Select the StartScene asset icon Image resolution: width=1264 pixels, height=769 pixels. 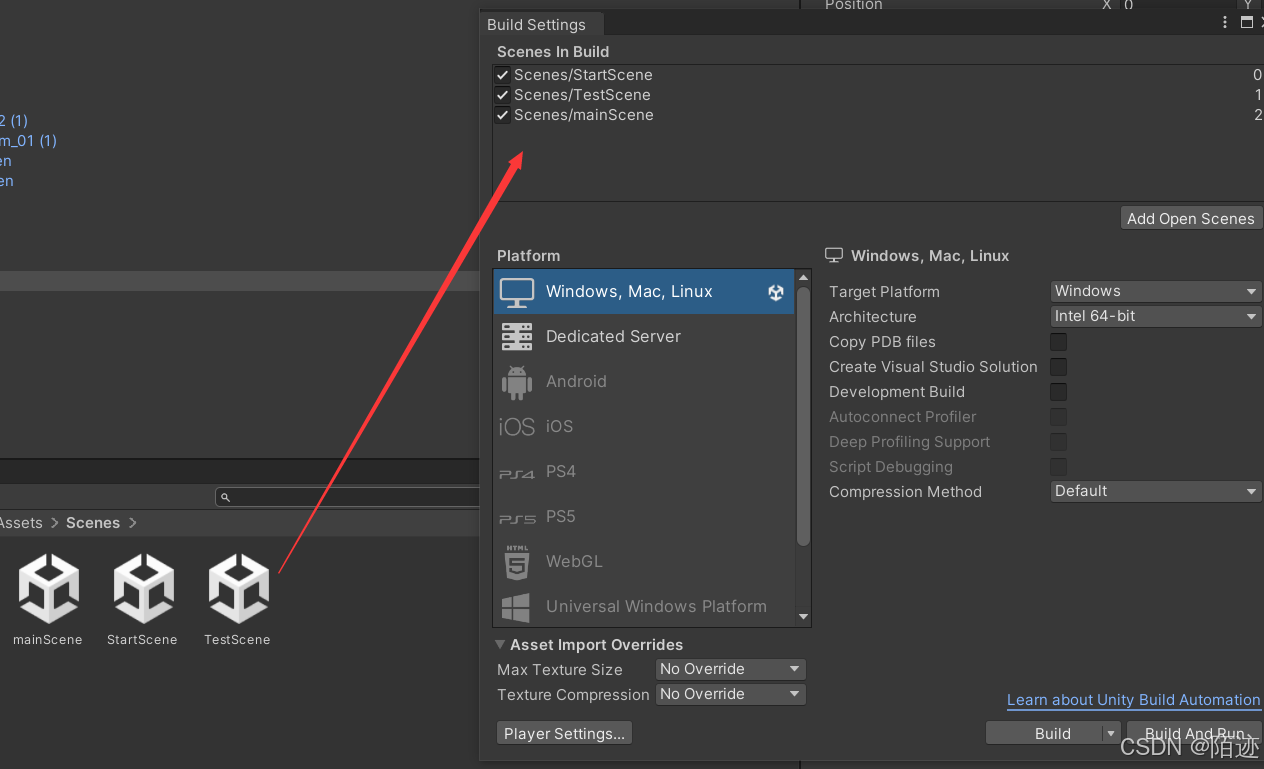pos(143,588)
